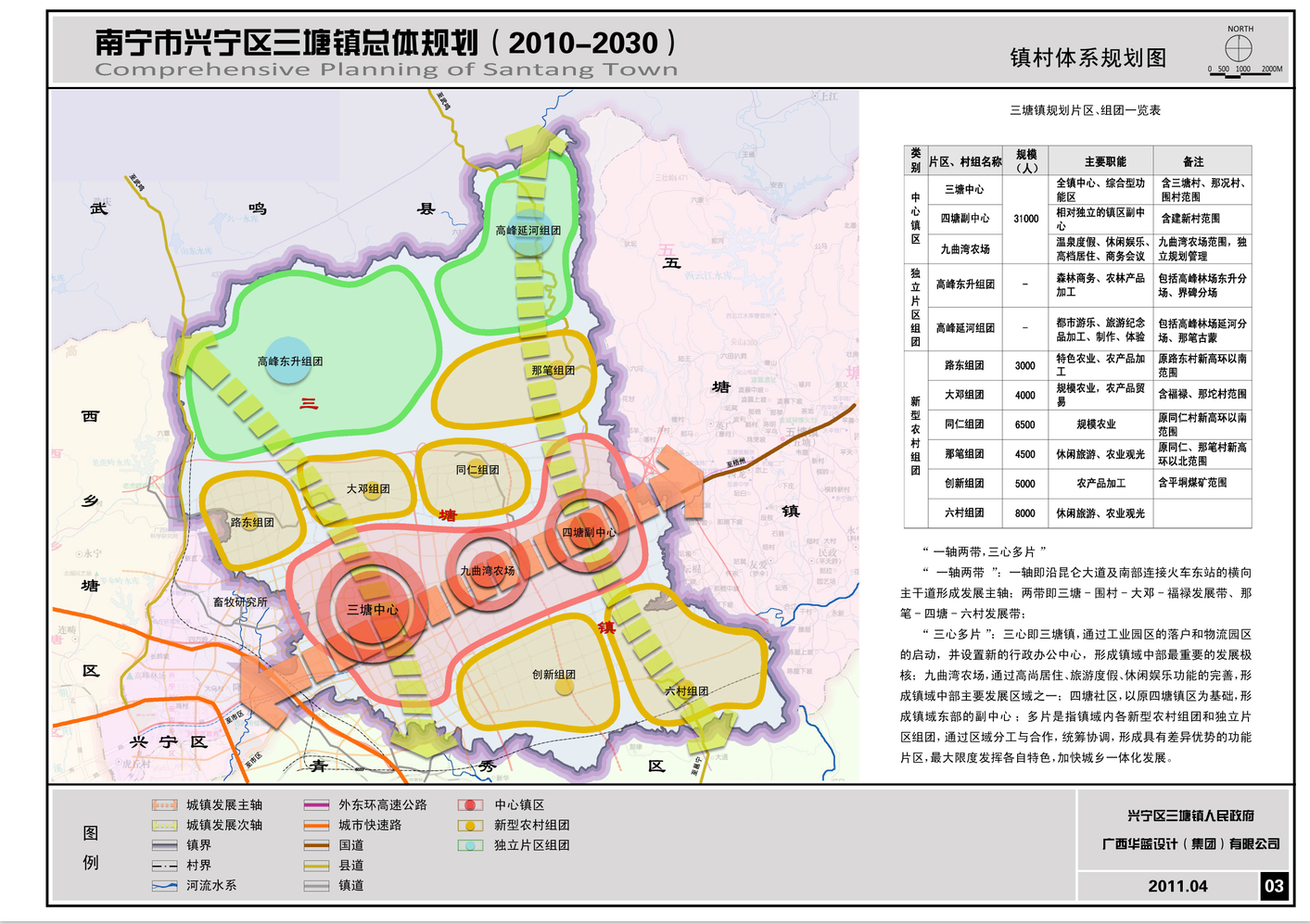Click the 创新组团 label on the map
The width and height of the screenshot is (1310, 924).
(553, 675)
